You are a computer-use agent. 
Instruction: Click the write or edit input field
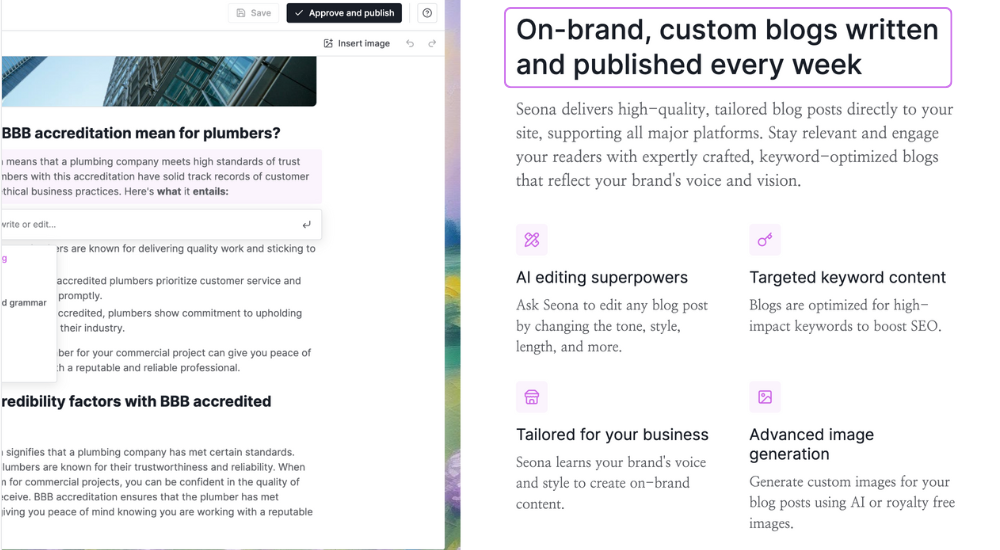160,225
